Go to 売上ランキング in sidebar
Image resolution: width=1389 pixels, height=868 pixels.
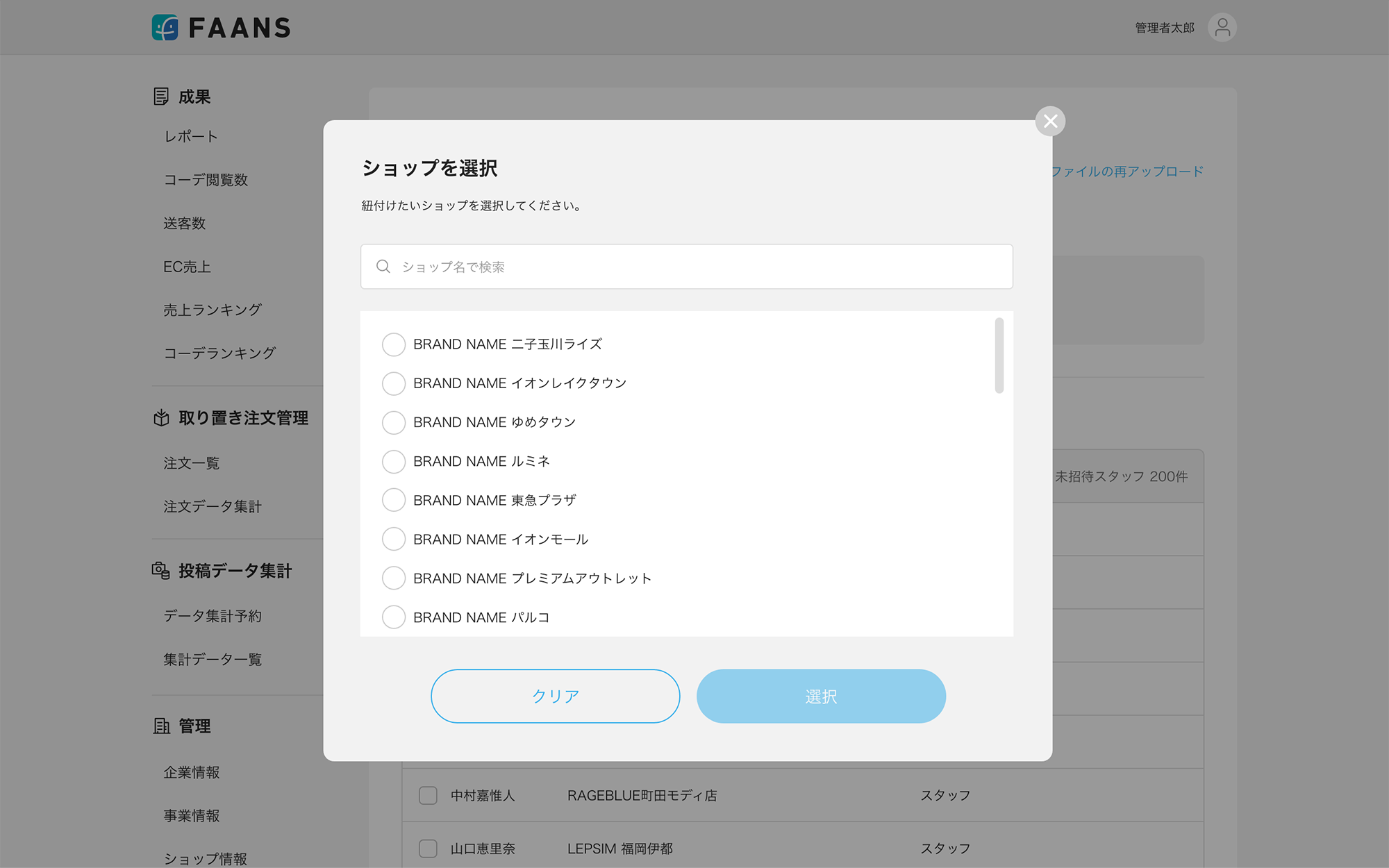[x=213, y=310]
